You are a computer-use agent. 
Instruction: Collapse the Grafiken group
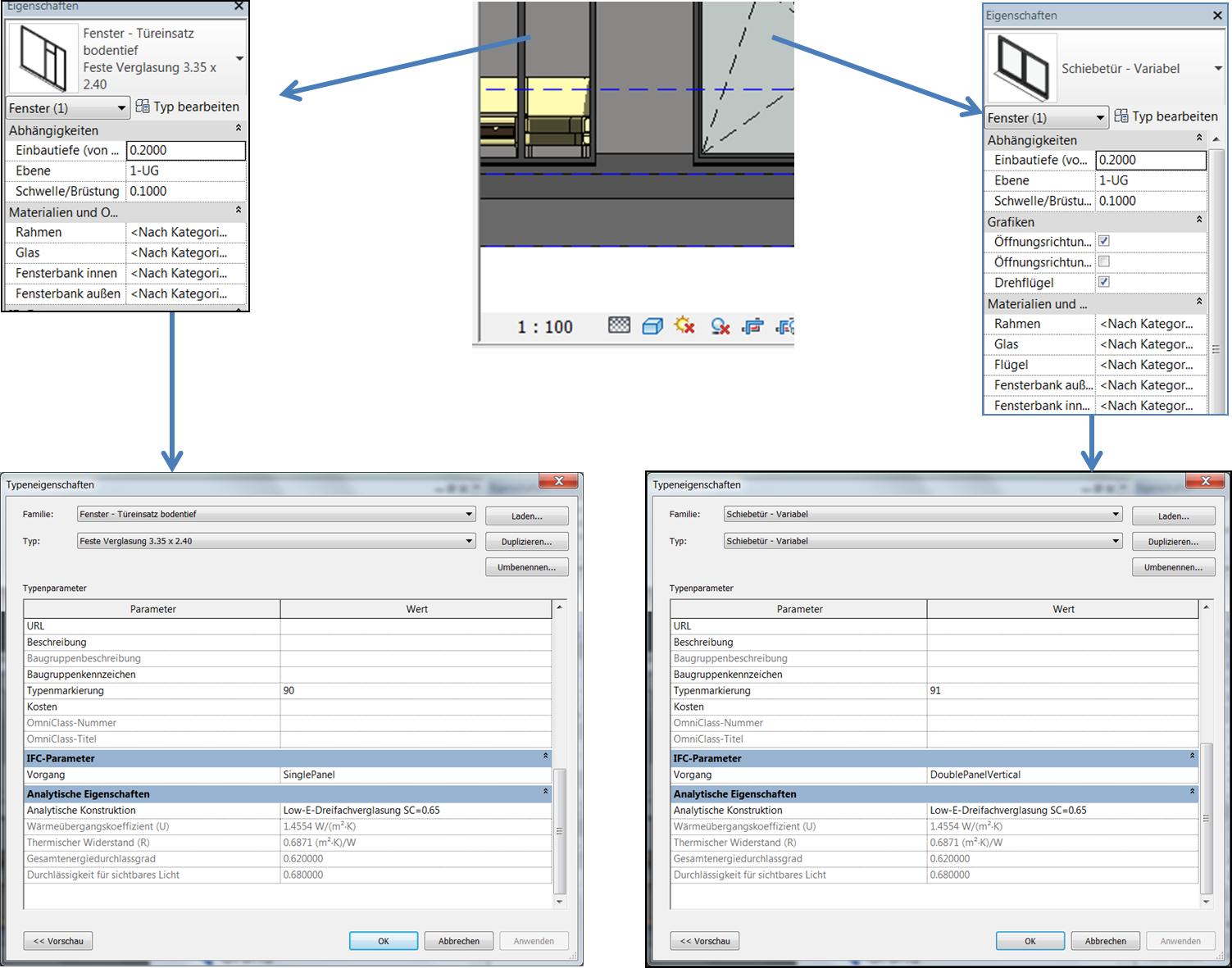(1199, 220)
